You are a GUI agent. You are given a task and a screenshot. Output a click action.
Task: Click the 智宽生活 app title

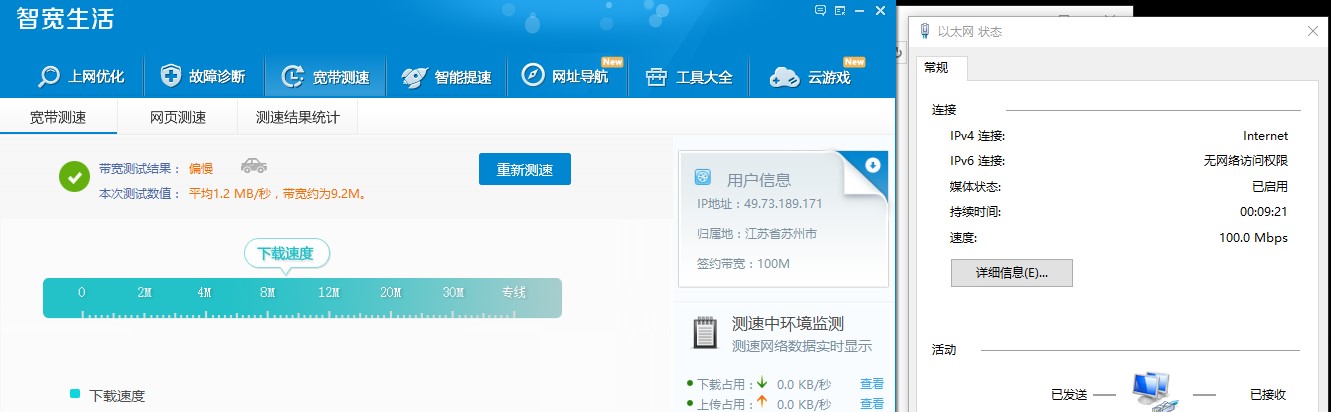point(65,18)
